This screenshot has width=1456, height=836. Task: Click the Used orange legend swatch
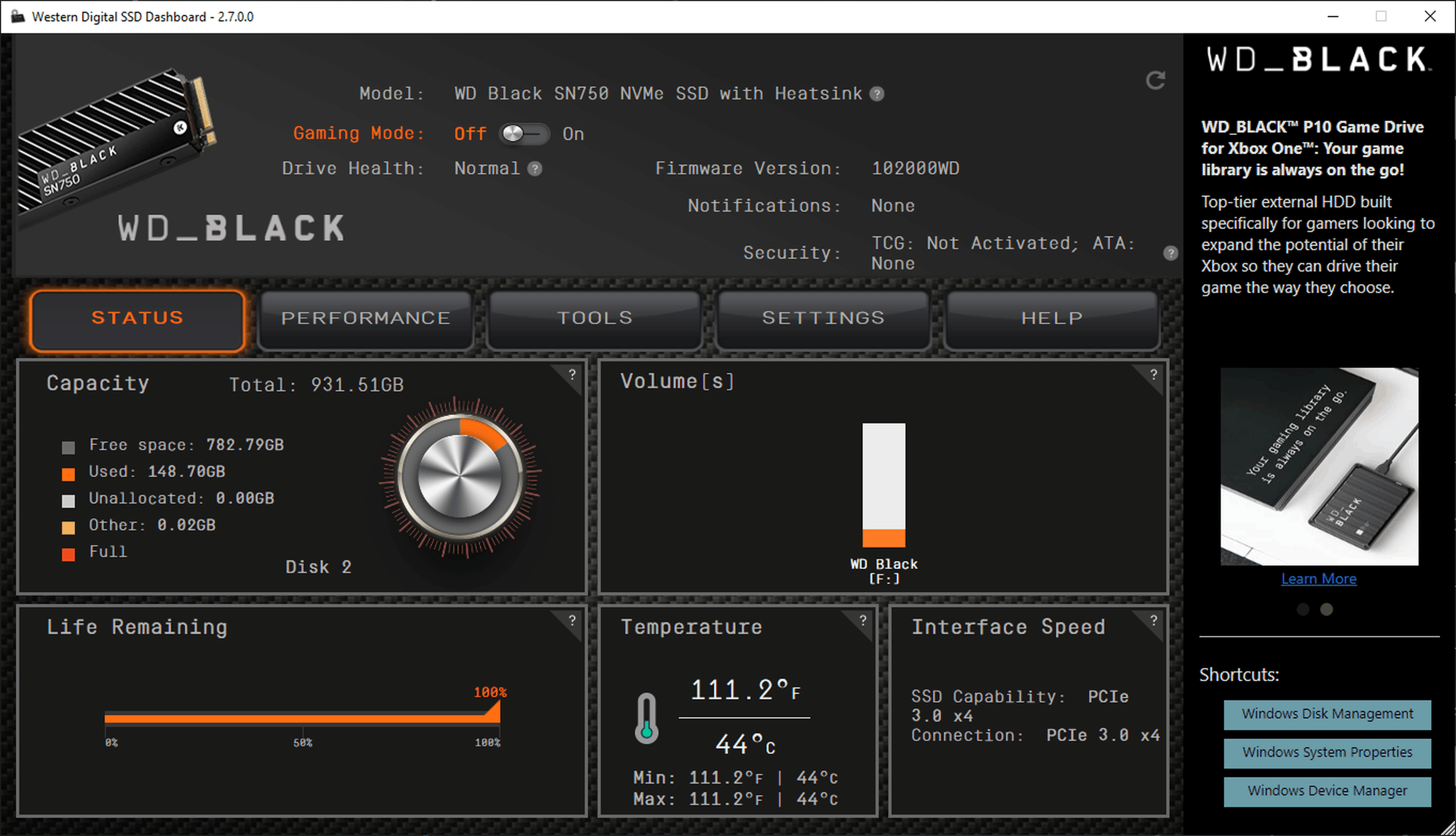point(68,474)
